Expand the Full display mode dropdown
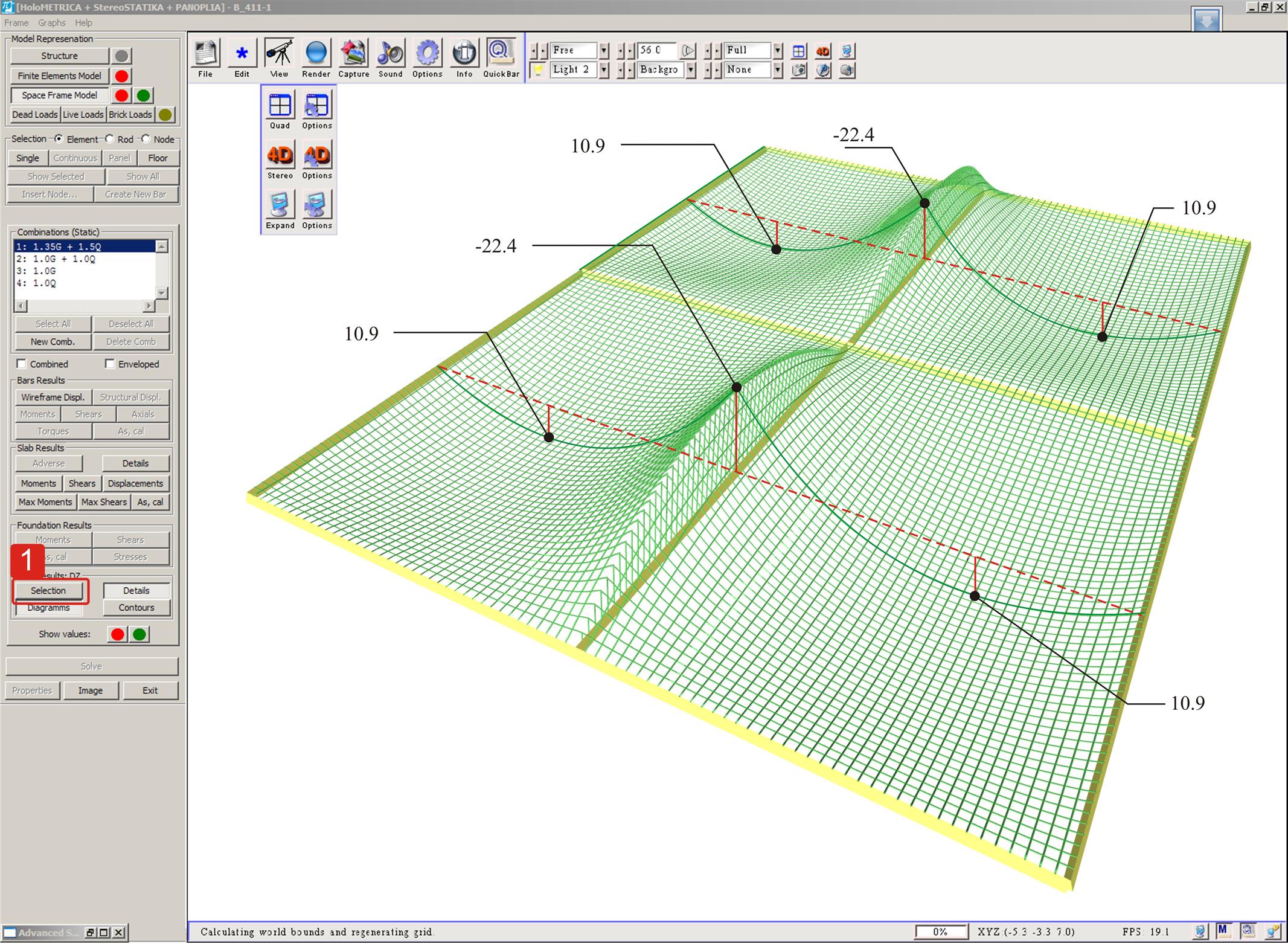The width and height of the screenshot is (1288, 943). (778, 50)
